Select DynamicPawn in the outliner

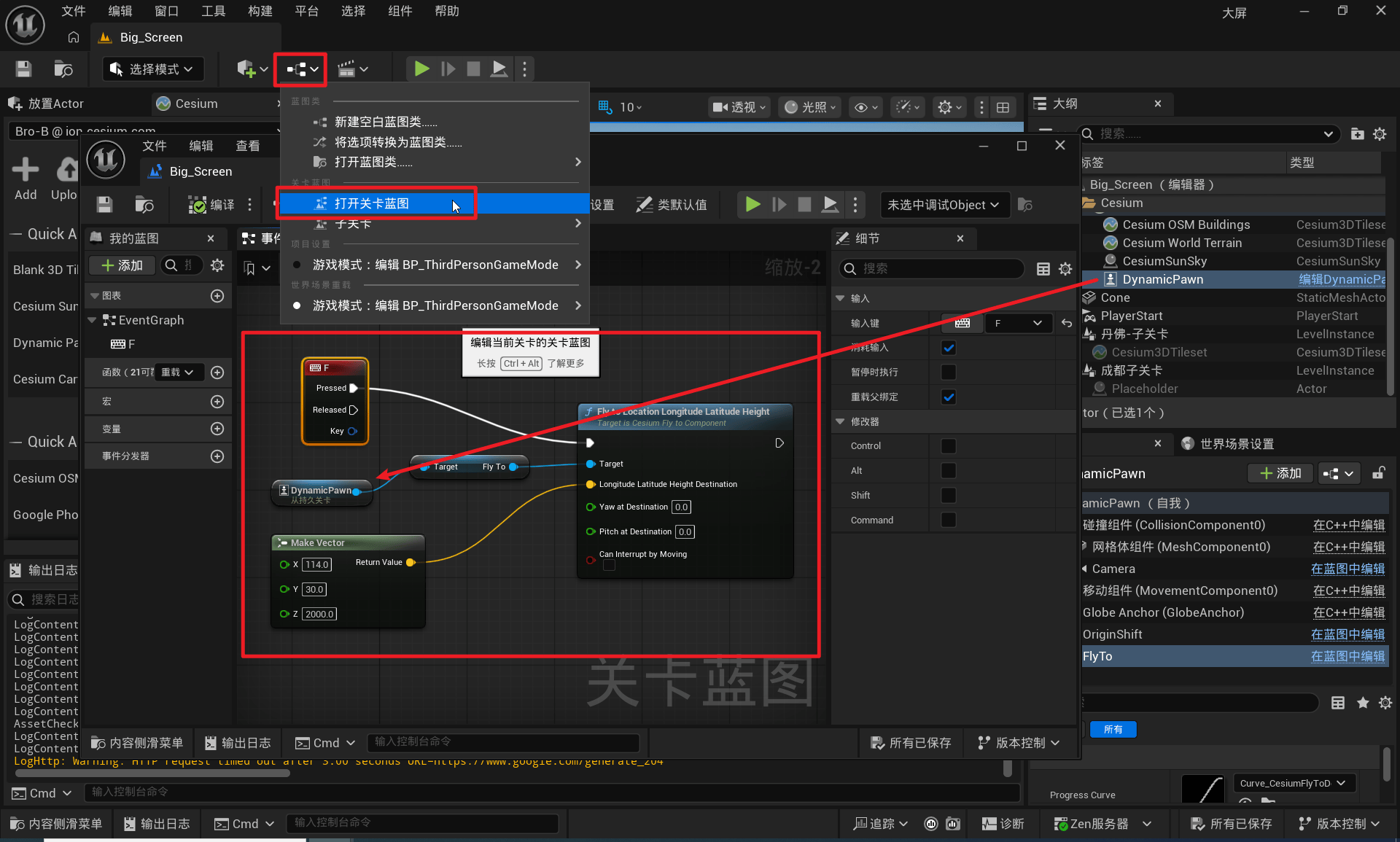click(1163, 279)
